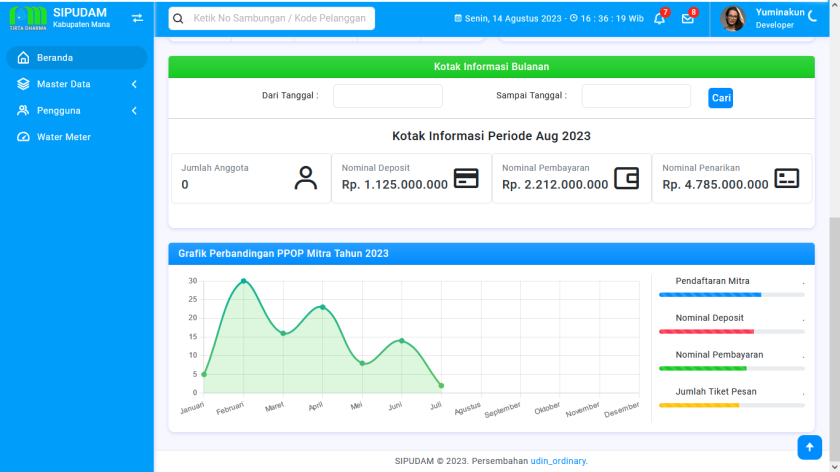Click the Dari Tanggal date field
The image size is (840, 472).
[387, 96]
